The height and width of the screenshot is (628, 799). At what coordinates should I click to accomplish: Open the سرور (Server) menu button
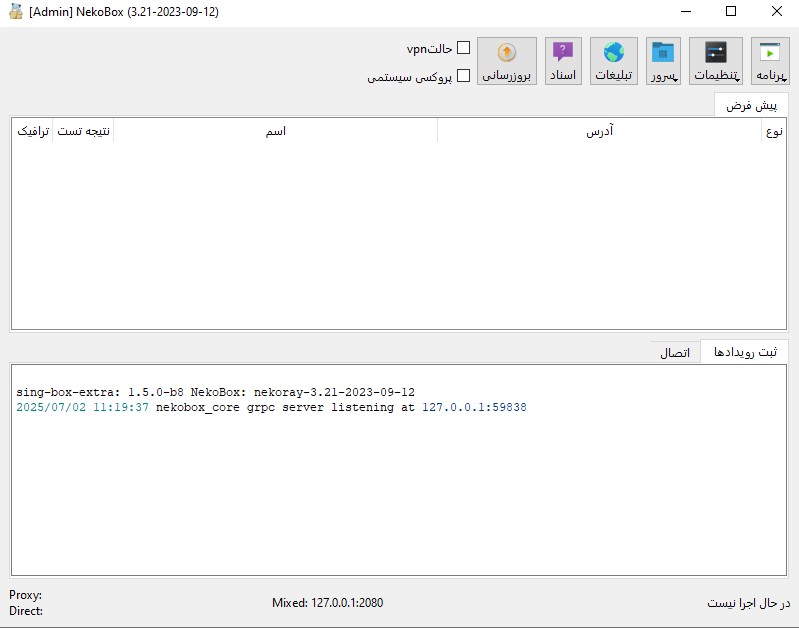point(663,61)
